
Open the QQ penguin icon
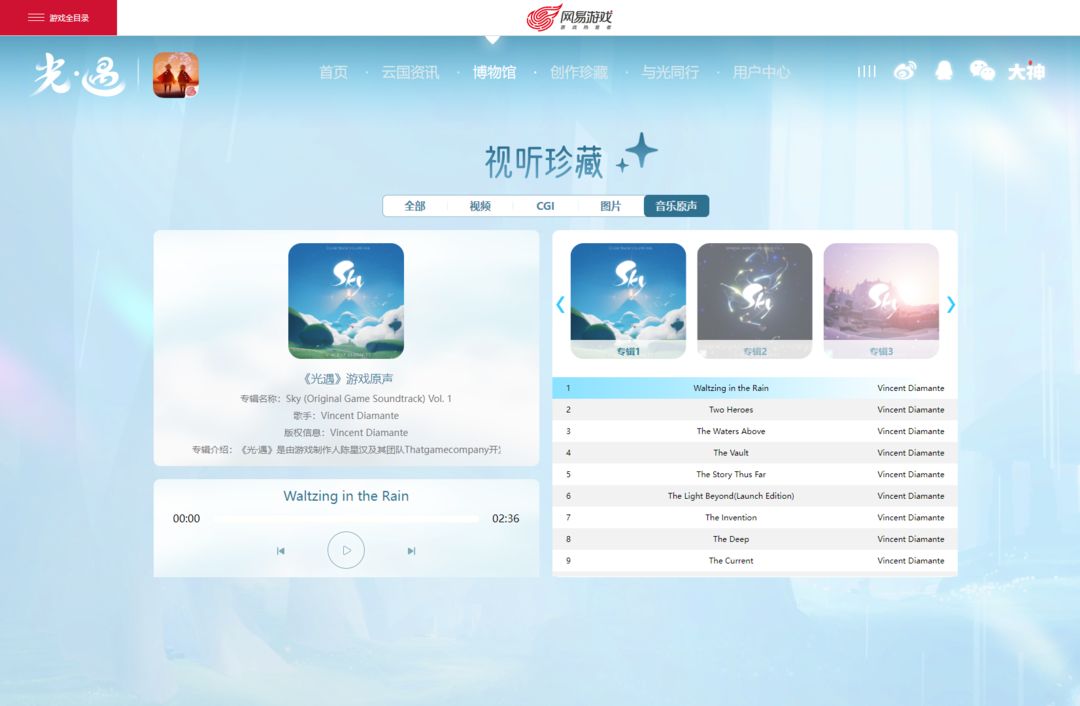point(944,70)
